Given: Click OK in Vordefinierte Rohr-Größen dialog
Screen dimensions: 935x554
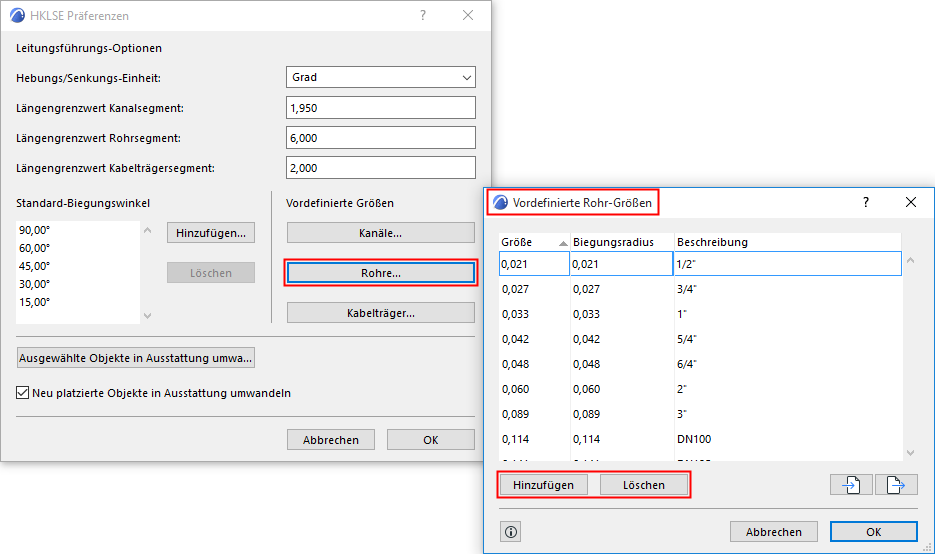Looking at the screenshot, I should (874, 532).
